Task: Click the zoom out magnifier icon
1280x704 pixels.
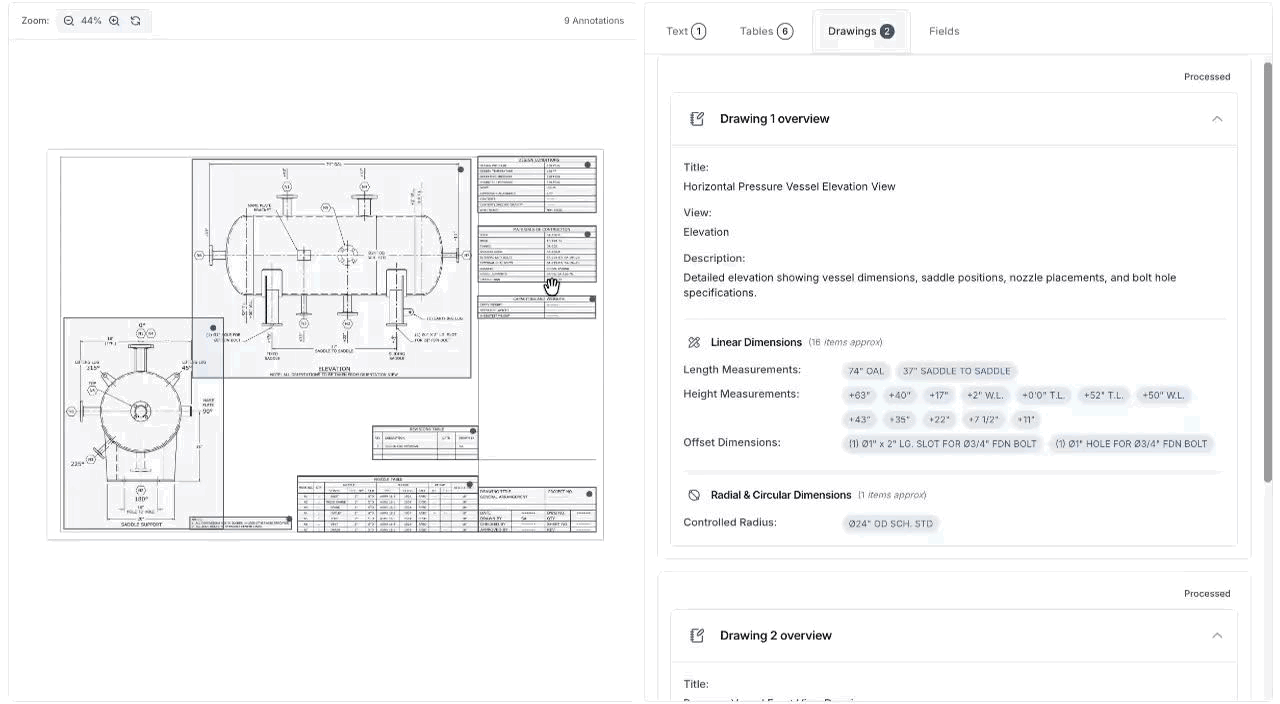Action: [x=69, y=21]
